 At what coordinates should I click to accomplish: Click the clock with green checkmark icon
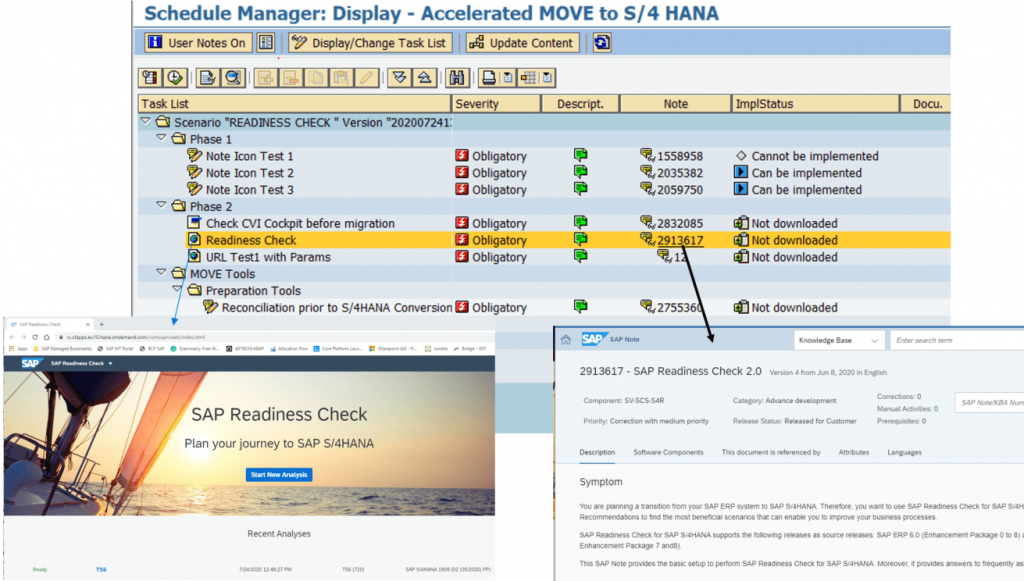point(175,78)
